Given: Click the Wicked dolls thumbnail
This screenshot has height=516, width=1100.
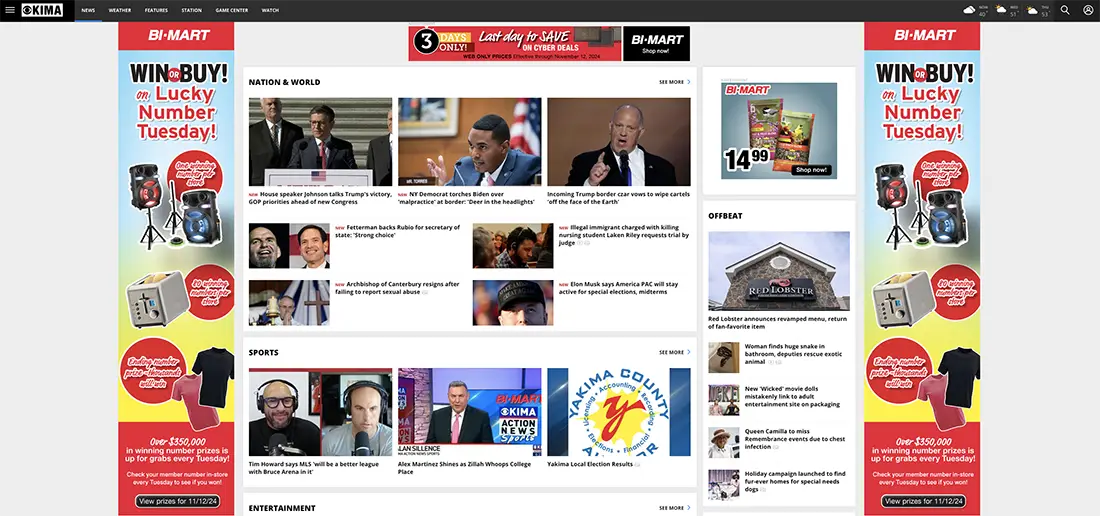Looking at the screenshot, I should 723,400.
